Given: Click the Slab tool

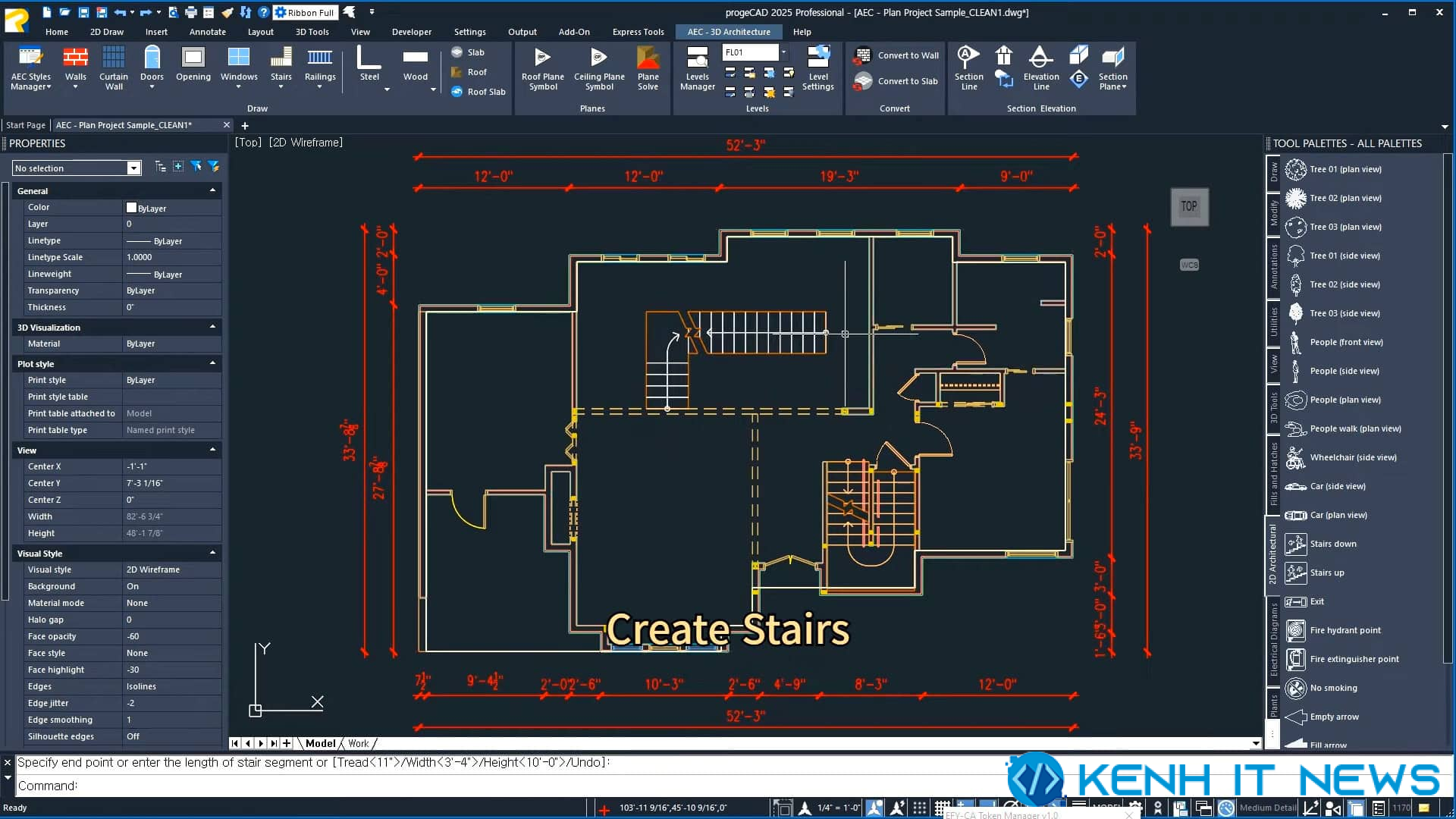Looking at the screenshot, I should point(468,52).
